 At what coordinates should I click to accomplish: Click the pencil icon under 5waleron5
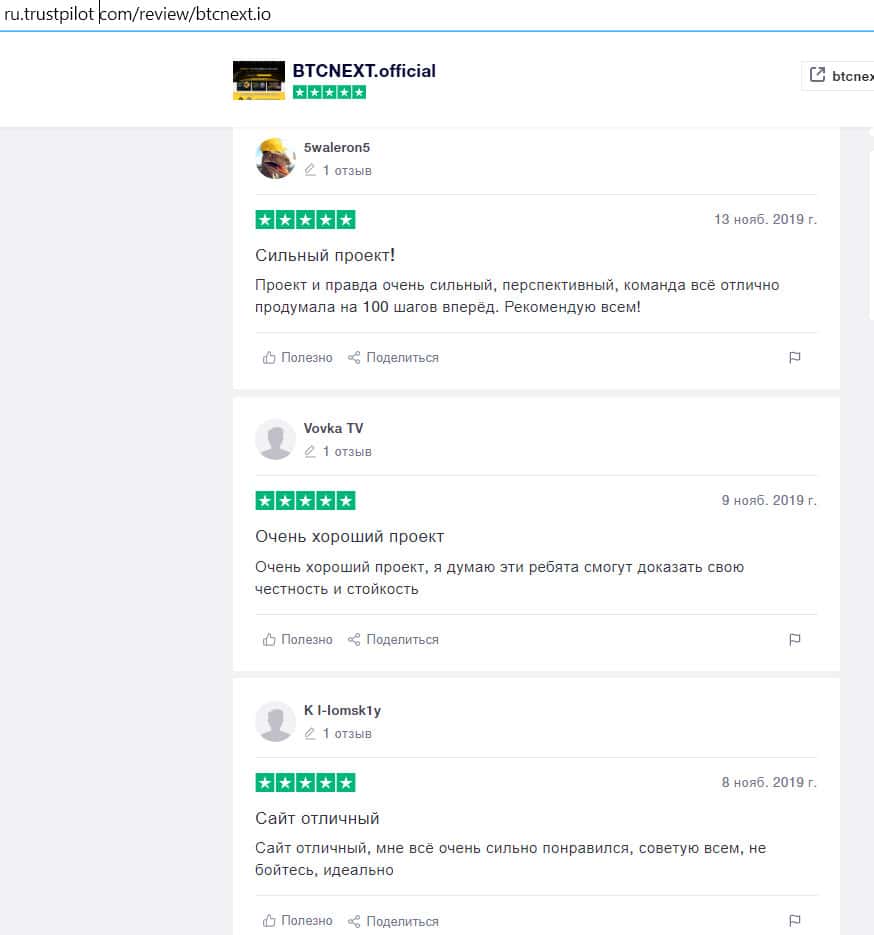(x=310, y=171)
